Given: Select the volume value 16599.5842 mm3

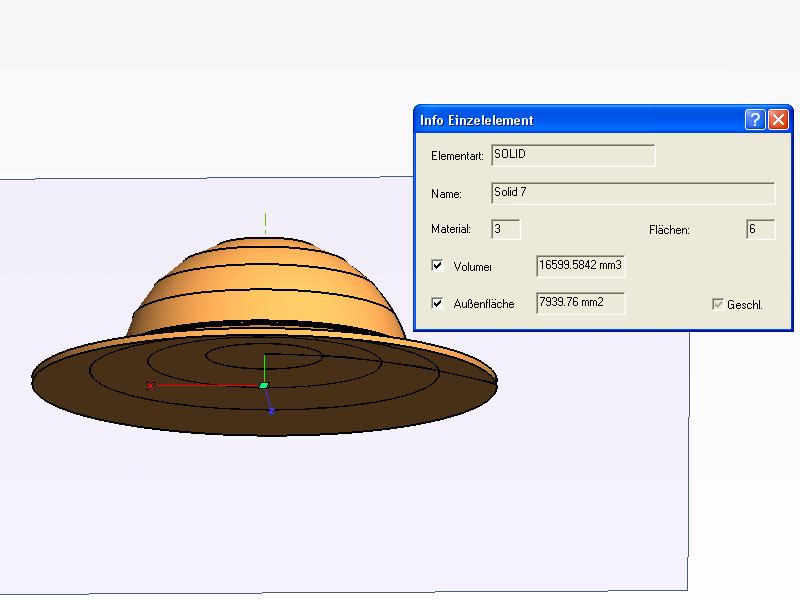Looking at the screenshot, I should pyautogui.click(x=581, y=266).
